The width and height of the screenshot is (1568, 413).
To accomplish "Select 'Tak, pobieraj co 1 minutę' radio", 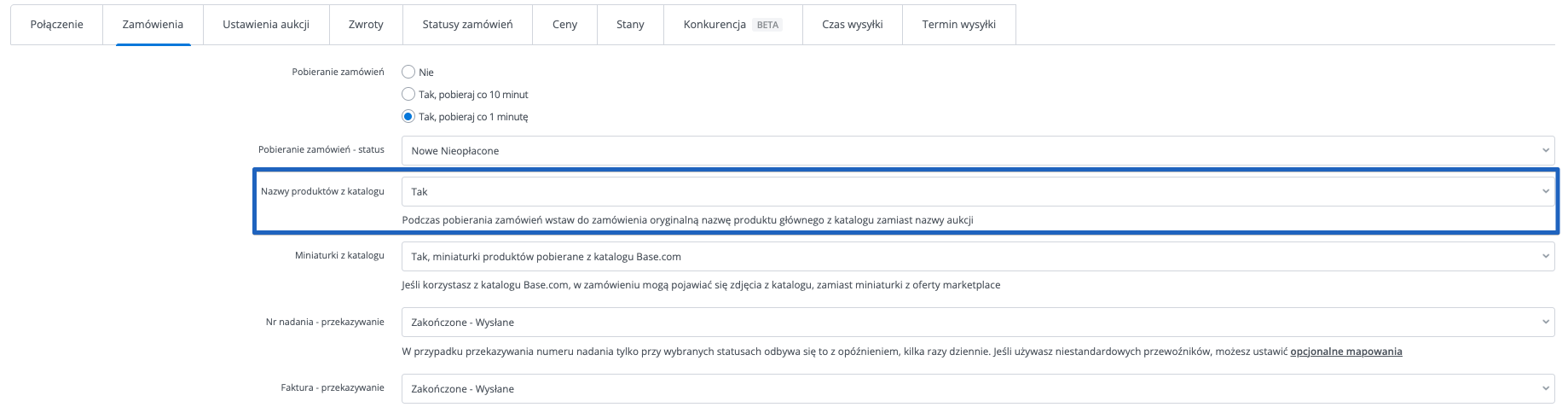I will (x=408, y=117).
